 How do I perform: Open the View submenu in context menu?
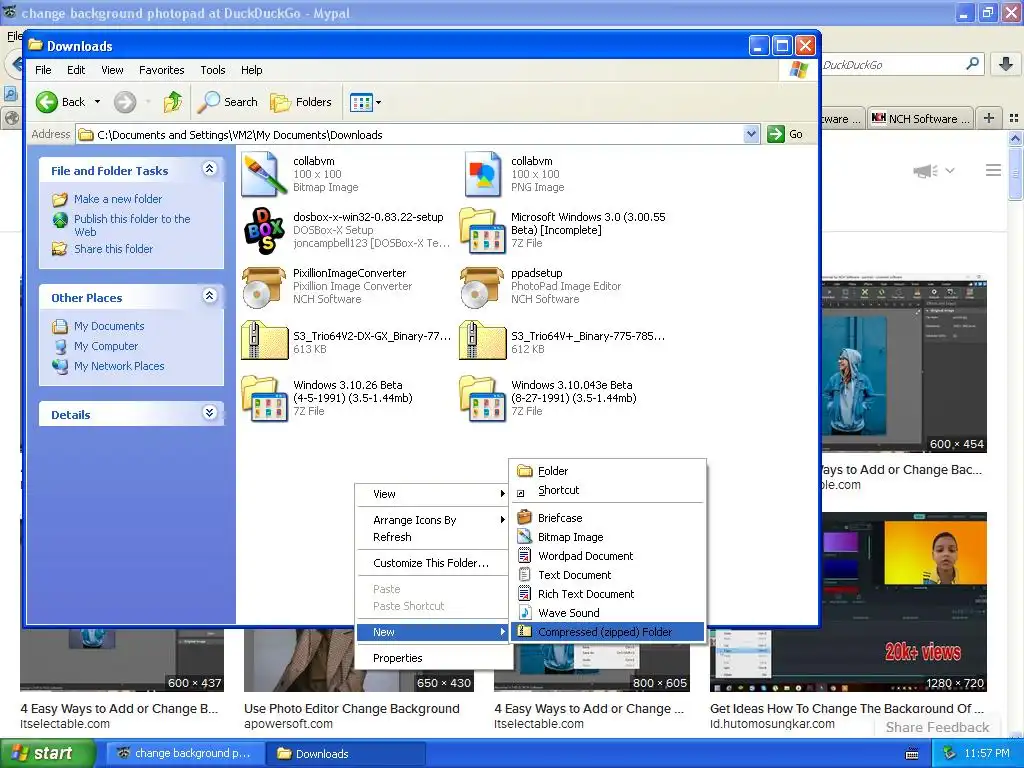432,494
